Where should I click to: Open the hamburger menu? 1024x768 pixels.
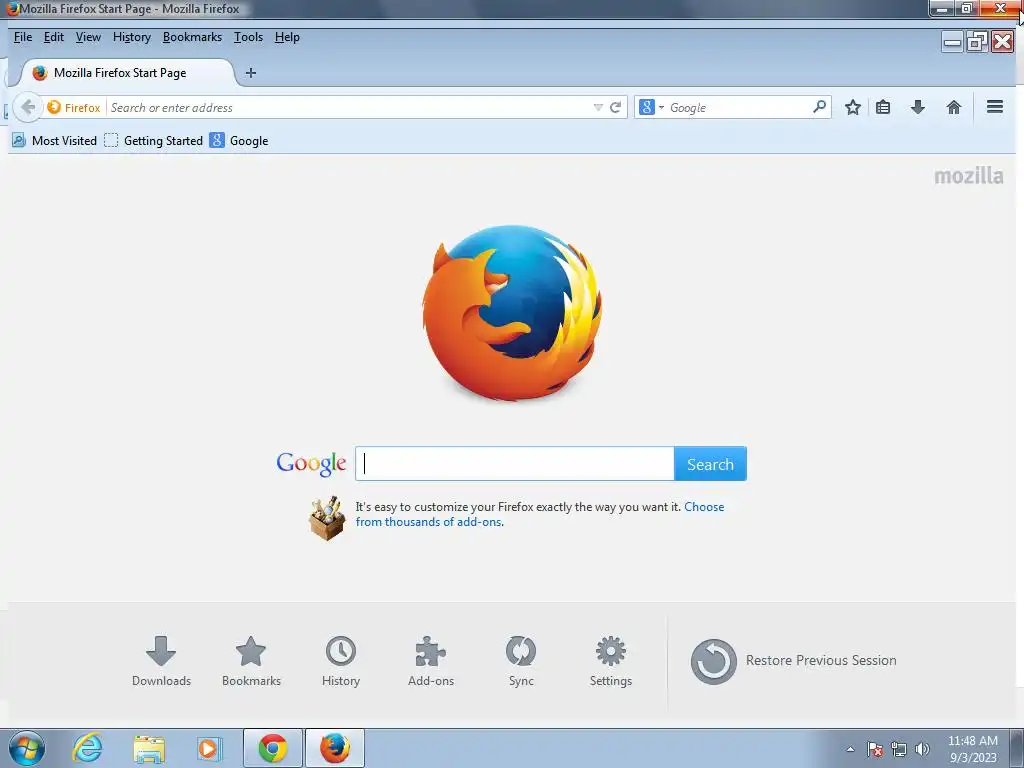pyautogui.click(x=995, y=106)
